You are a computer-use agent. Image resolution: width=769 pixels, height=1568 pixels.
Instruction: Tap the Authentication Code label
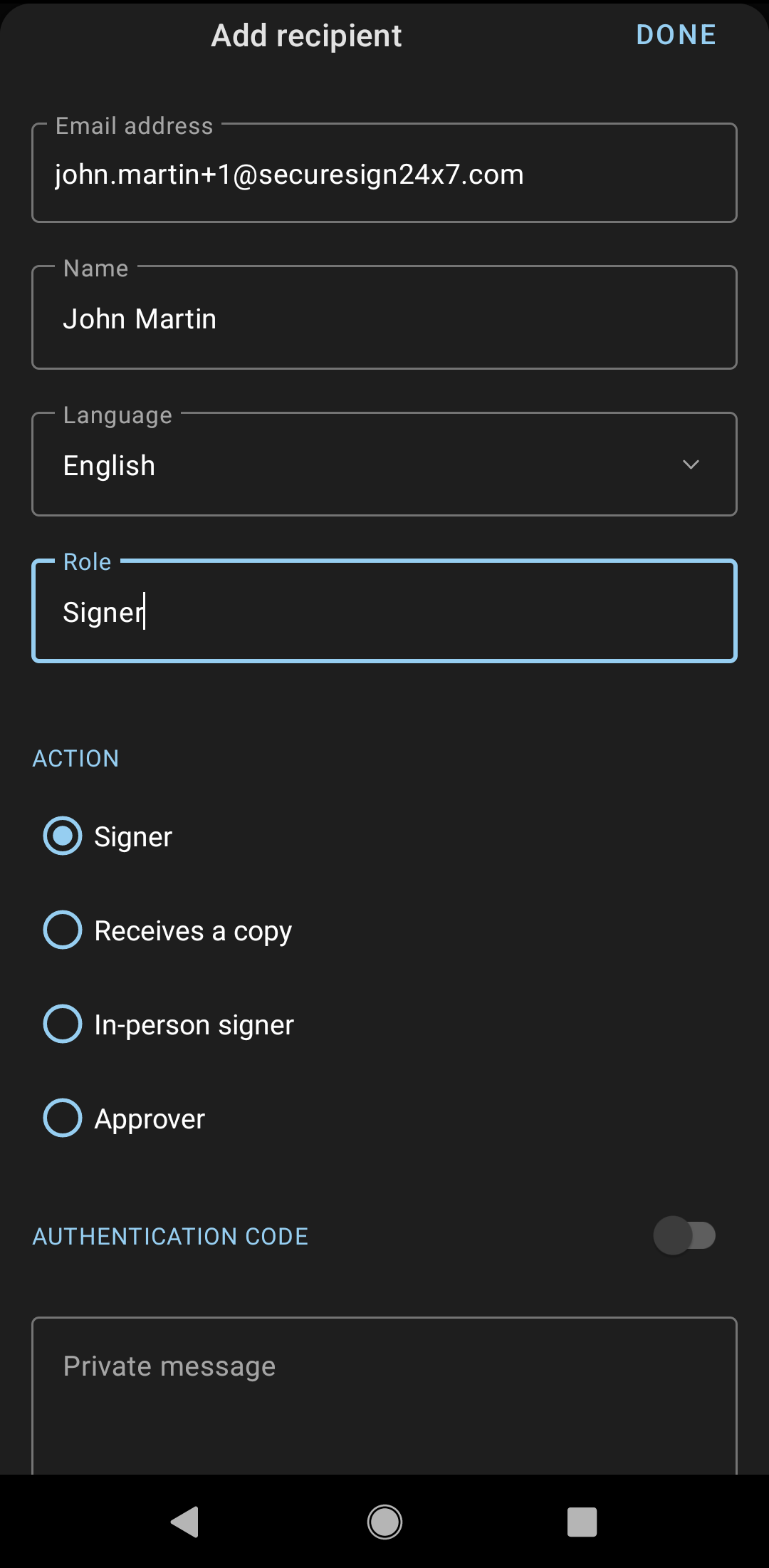coord(170,1236)
